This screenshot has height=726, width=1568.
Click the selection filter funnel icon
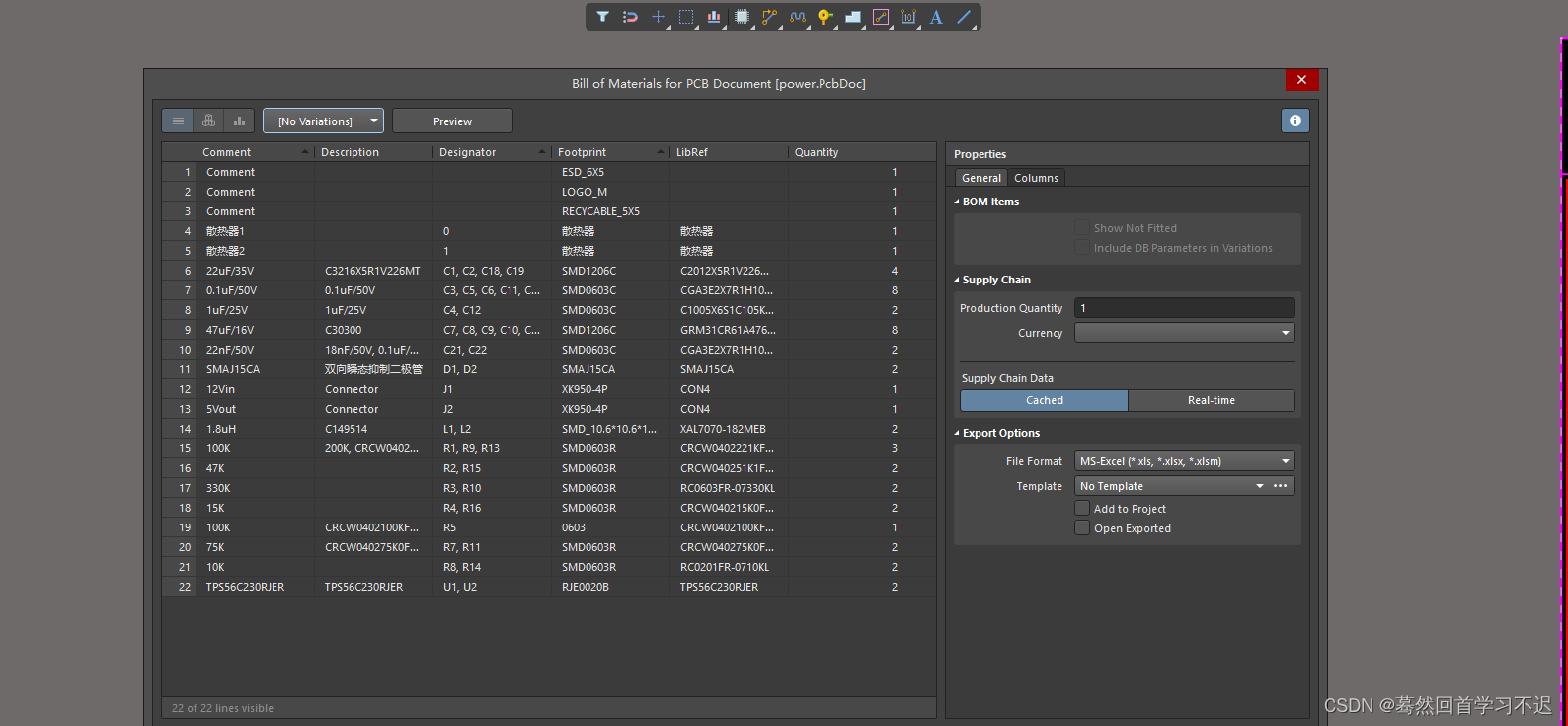(x=602, y=17)
